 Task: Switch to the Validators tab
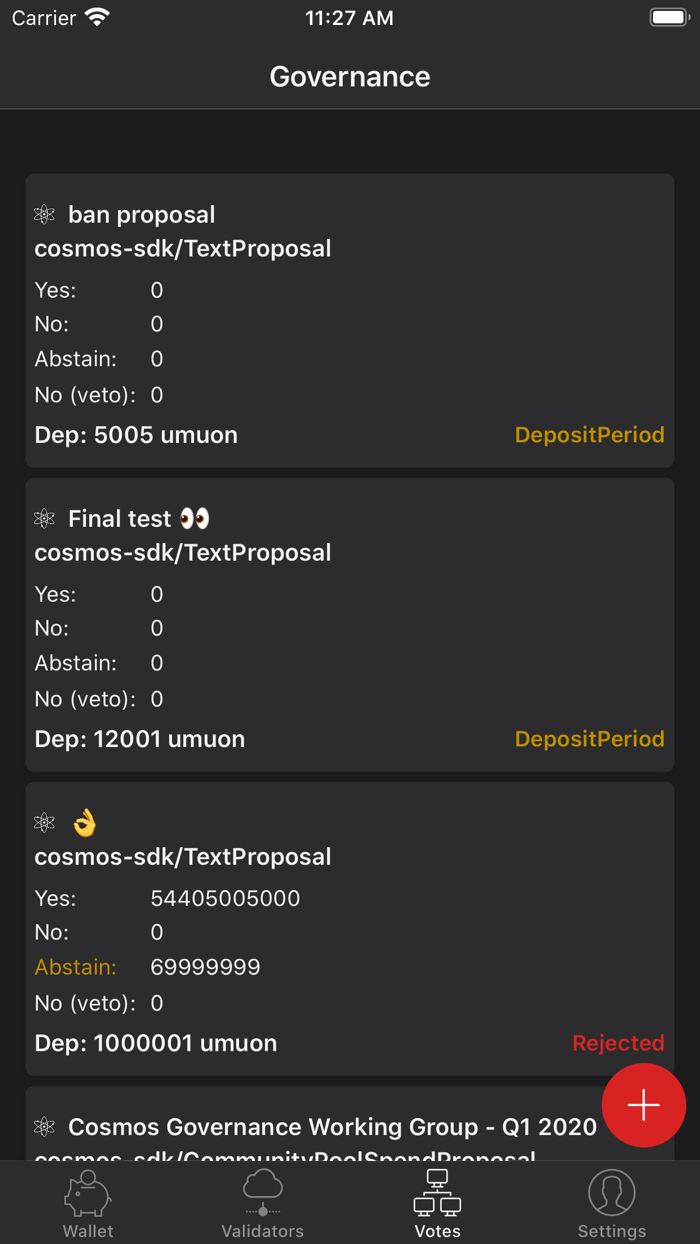[x=262, y=1204]
